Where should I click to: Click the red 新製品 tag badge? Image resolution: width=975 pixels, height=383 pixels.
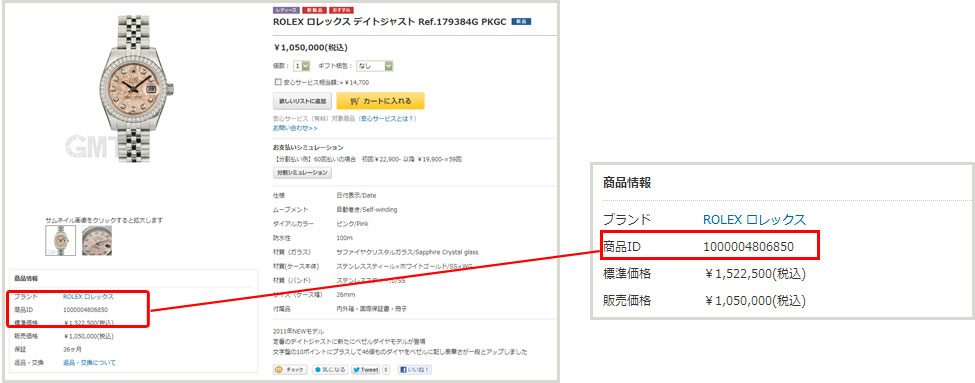pos(313,11)
